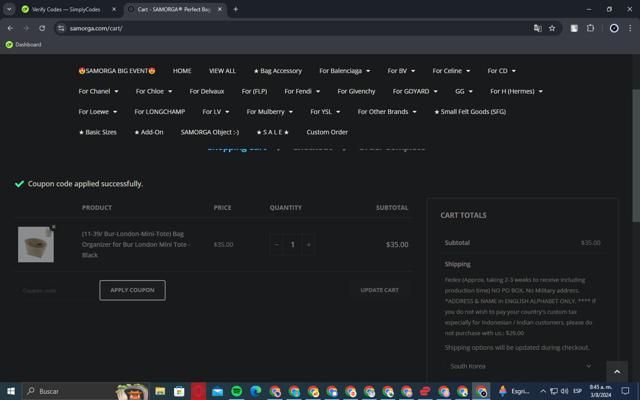
Task: Close the Verify Codes SimplyCodes tab
Action: coord(114,9)
